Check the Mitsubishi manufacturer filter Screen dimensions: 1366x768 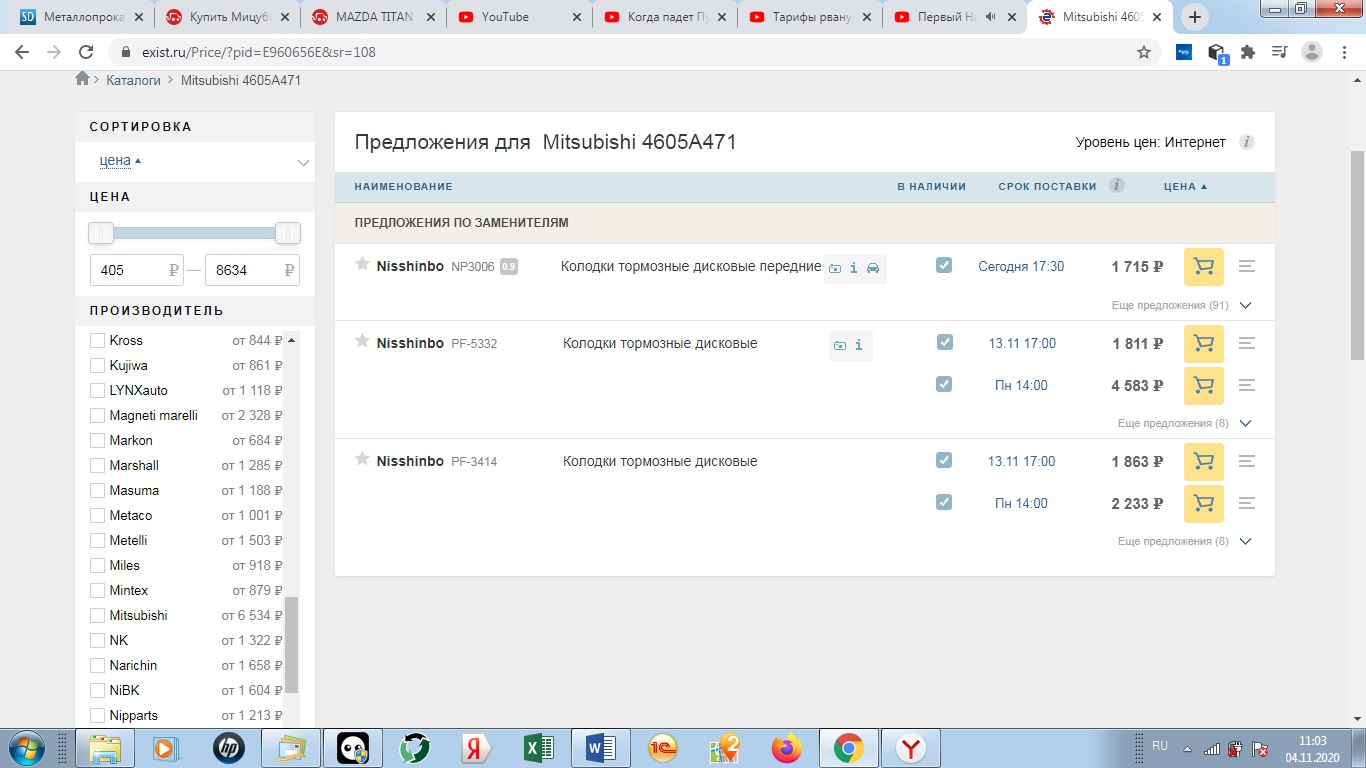pos(97,615)
